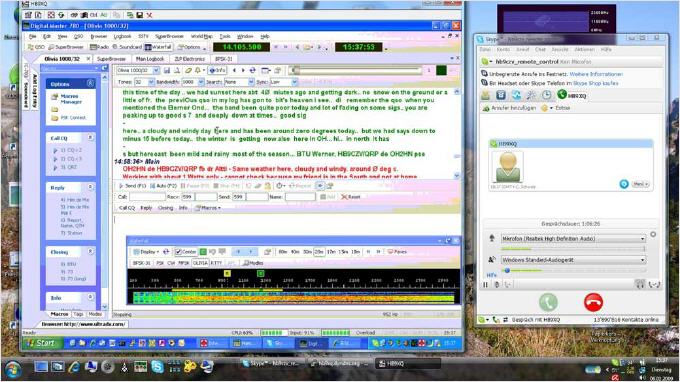Click the Info icon in mode toolbar

pyautogui.click(x=217, y=70)
